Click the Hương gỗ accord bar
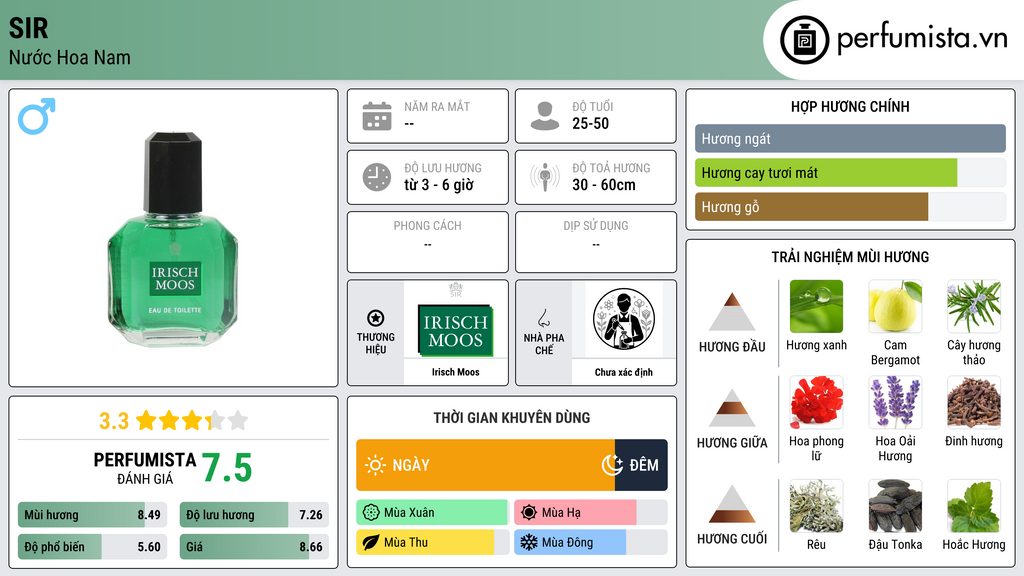 (x=850, y=207)
